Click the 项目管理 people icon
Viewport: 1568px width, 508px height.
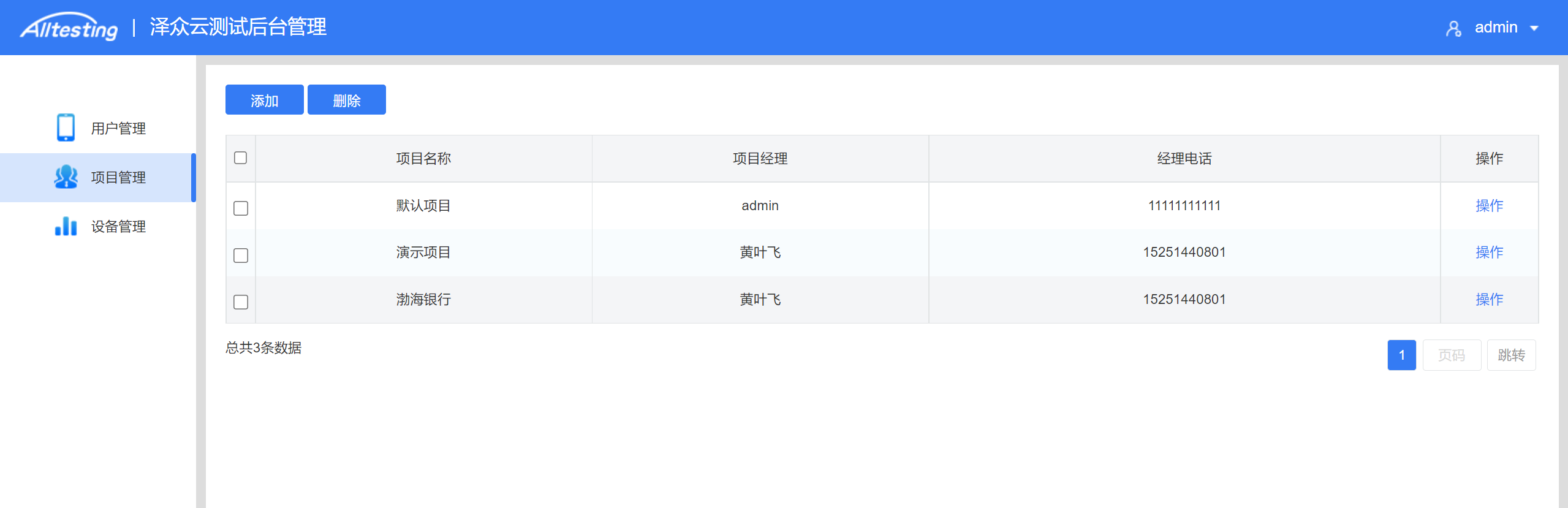(x=66, y=177)
